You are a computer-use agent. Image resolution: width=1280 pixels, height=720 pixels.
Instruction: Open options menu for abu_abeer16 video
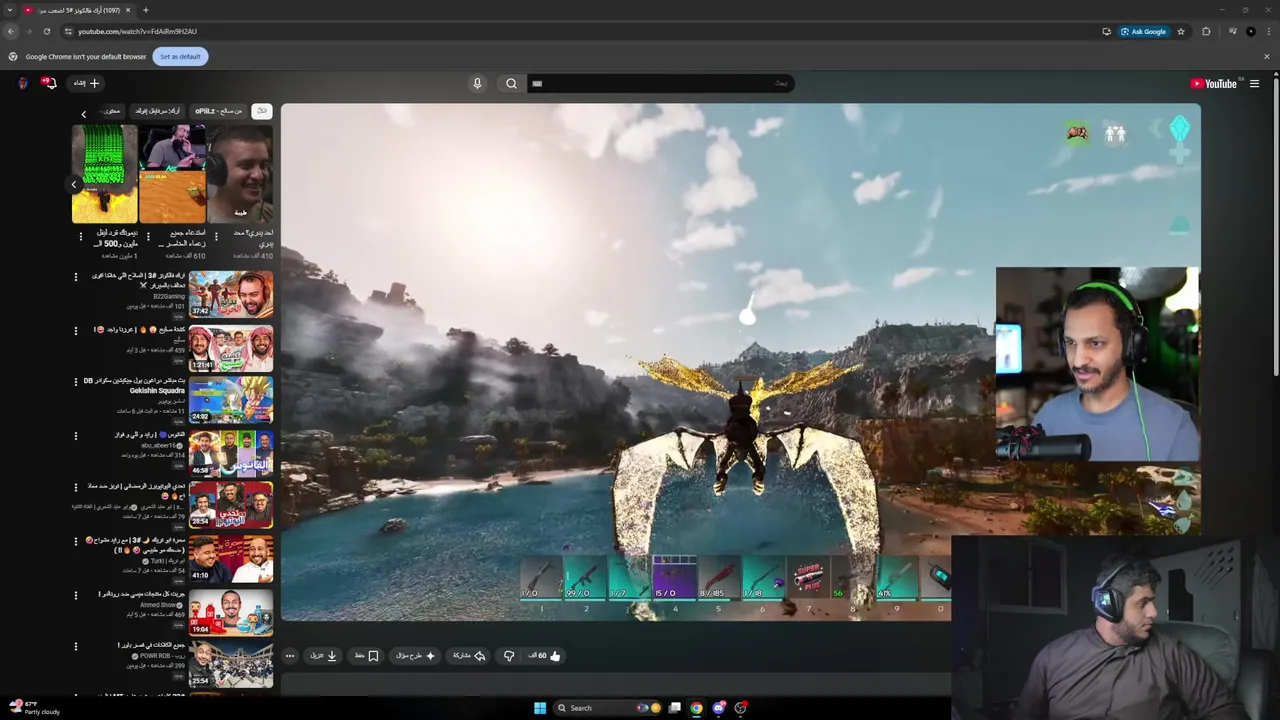click(75, 436)
